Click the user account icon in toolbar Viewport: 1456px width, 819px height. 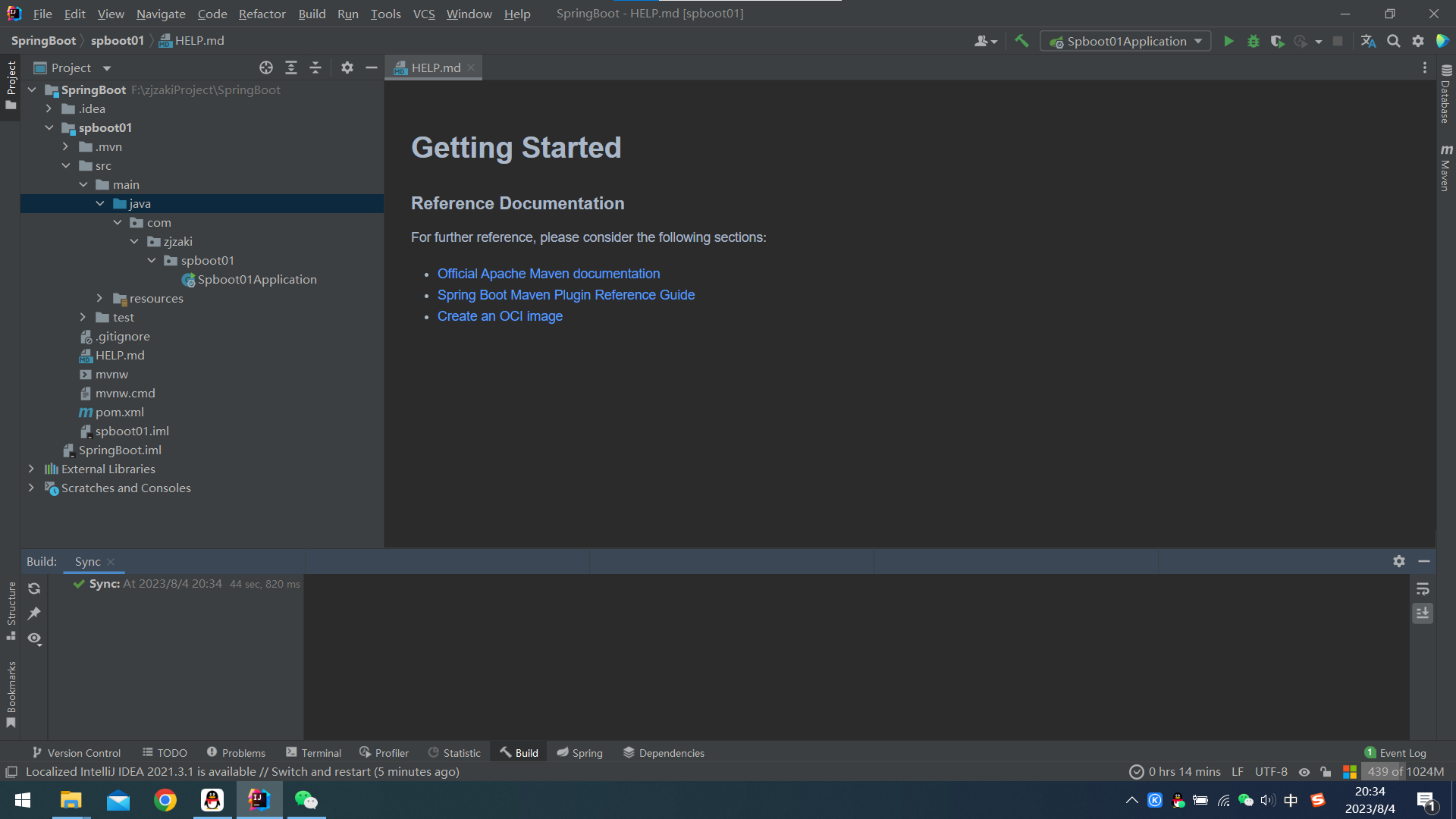(x=985, y=41)
